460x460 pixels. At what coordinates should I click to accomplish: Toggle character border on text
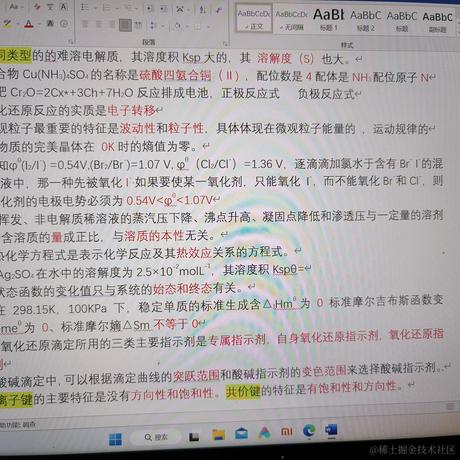coord(64,7)
